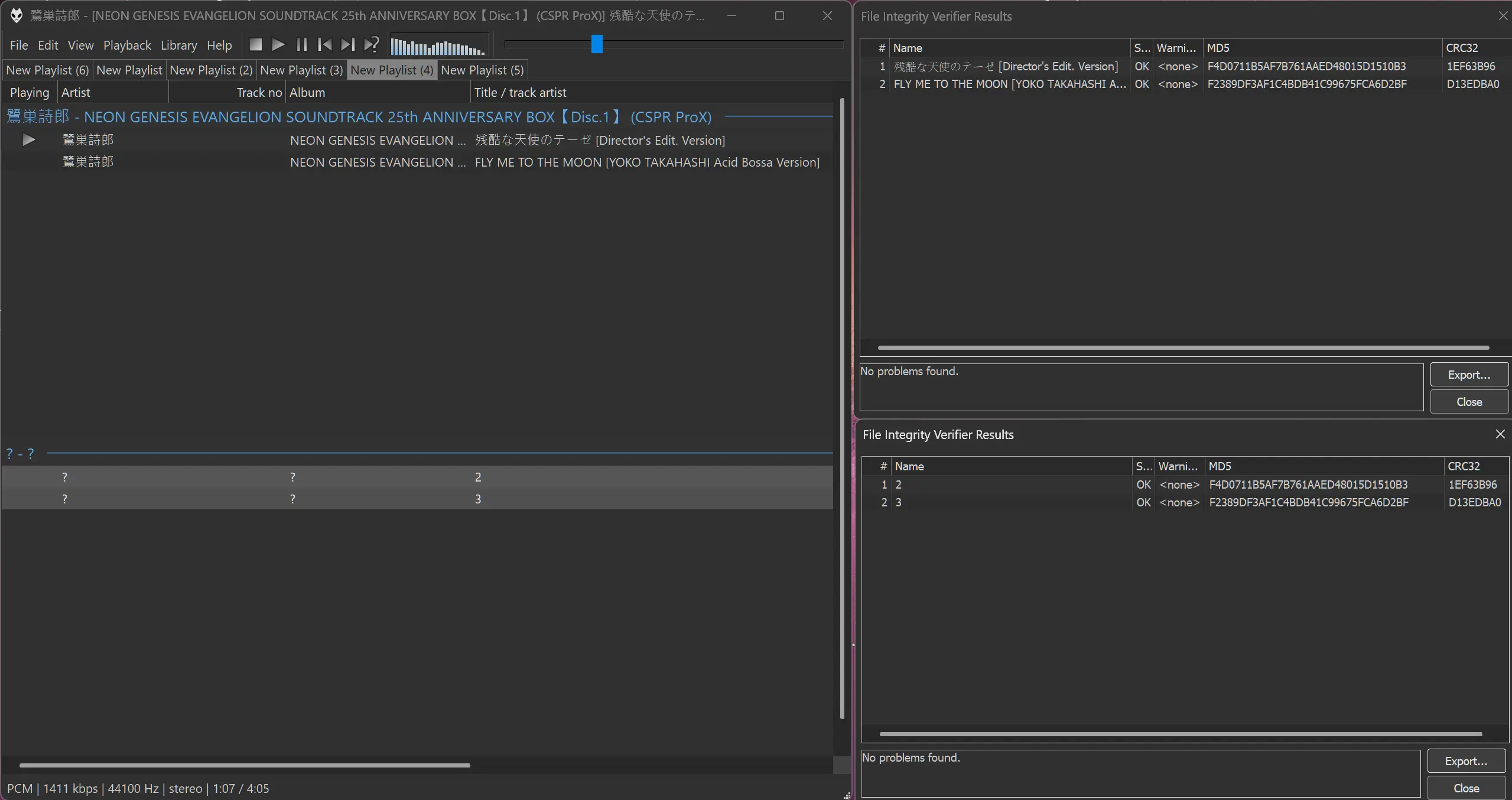
Task: Switch to New Playlist (6) tab
Action: pyautogui.click(x=47, y=70)
